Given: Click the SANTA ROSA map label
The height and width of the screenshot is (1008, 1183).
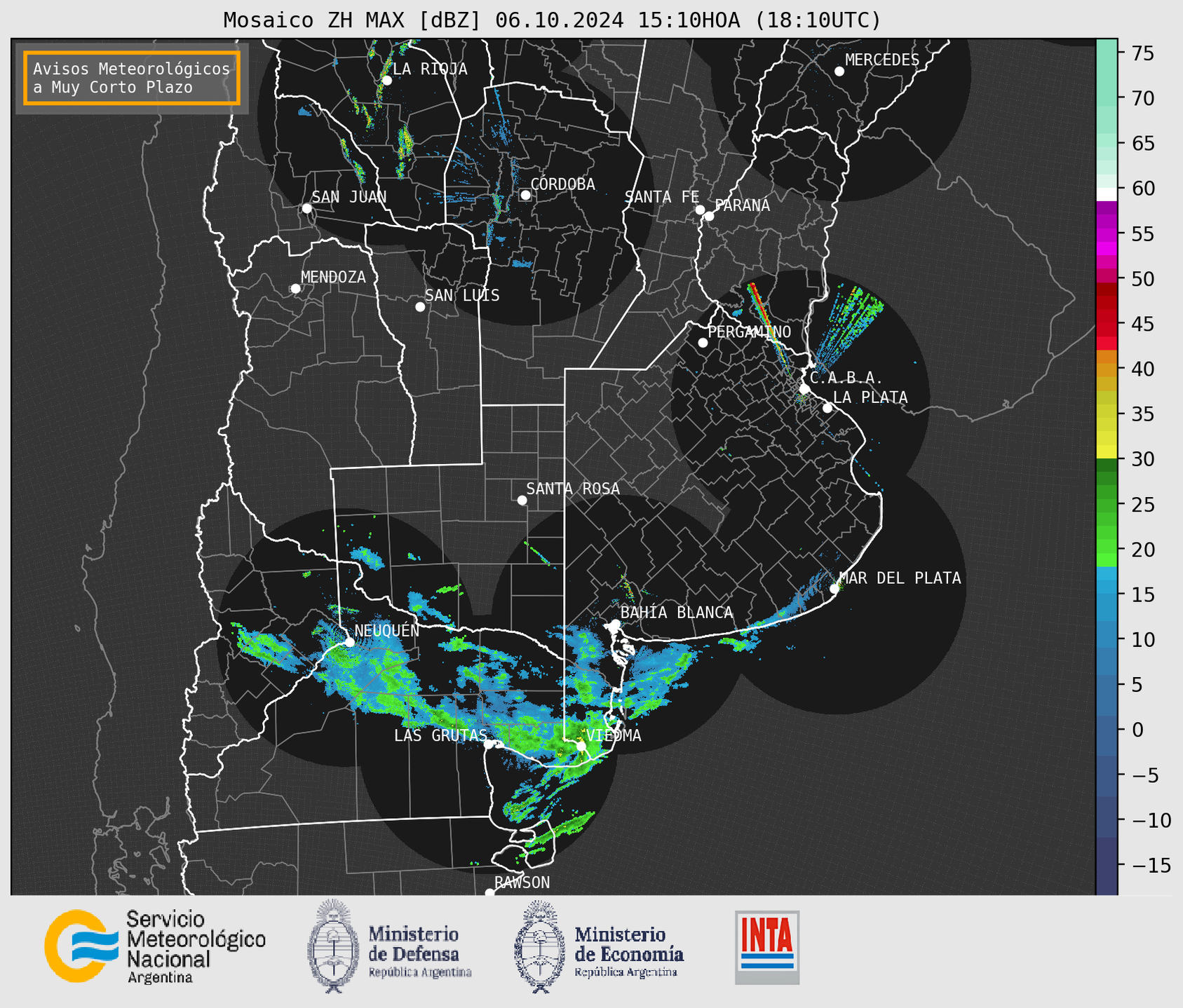Looking at the screenshot, I should tap(573, 489).
